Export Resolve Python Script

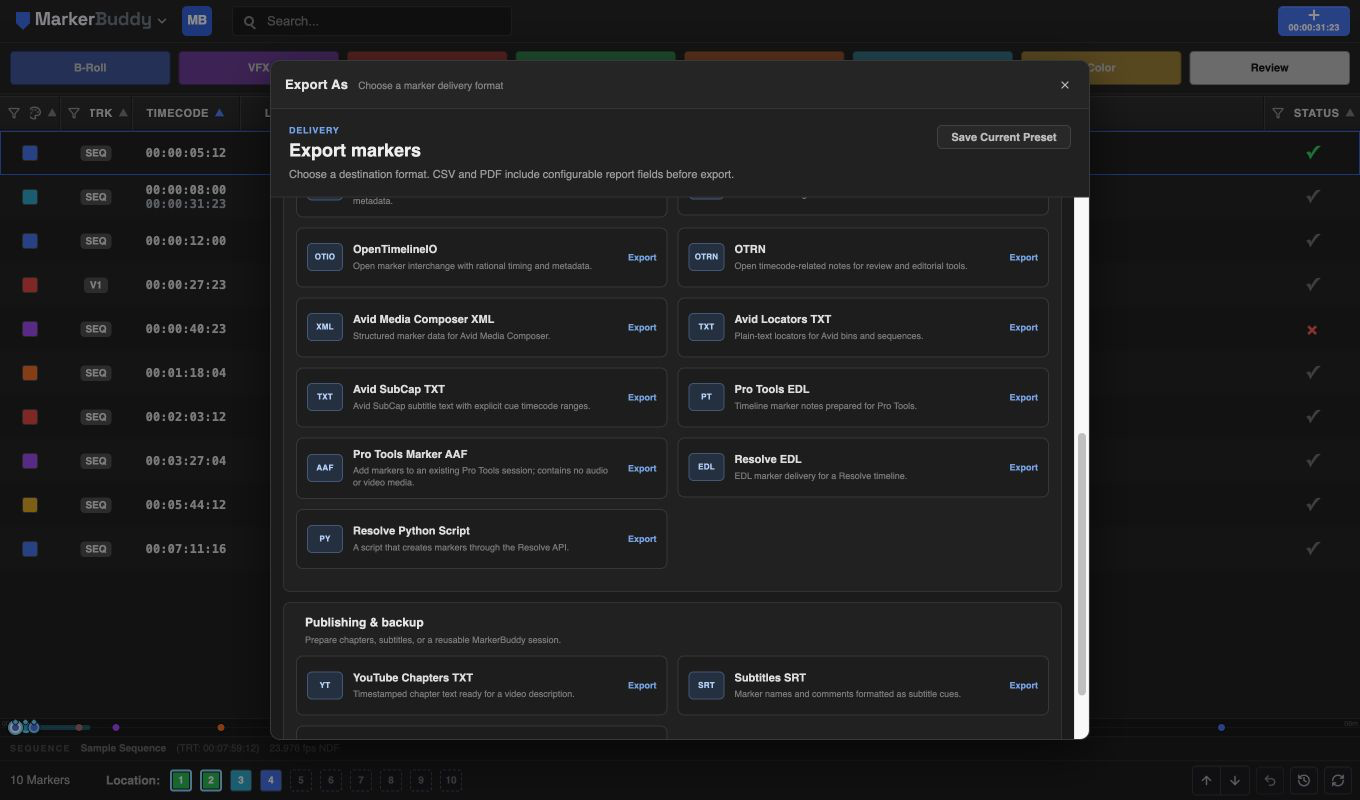(x=642, y=539)
